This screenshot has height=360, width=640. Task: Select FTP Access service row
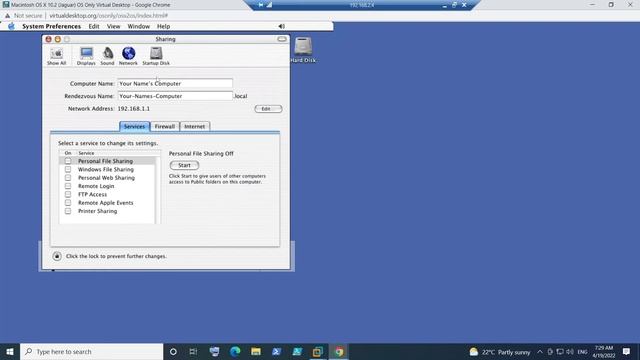[x=107, y=194]
